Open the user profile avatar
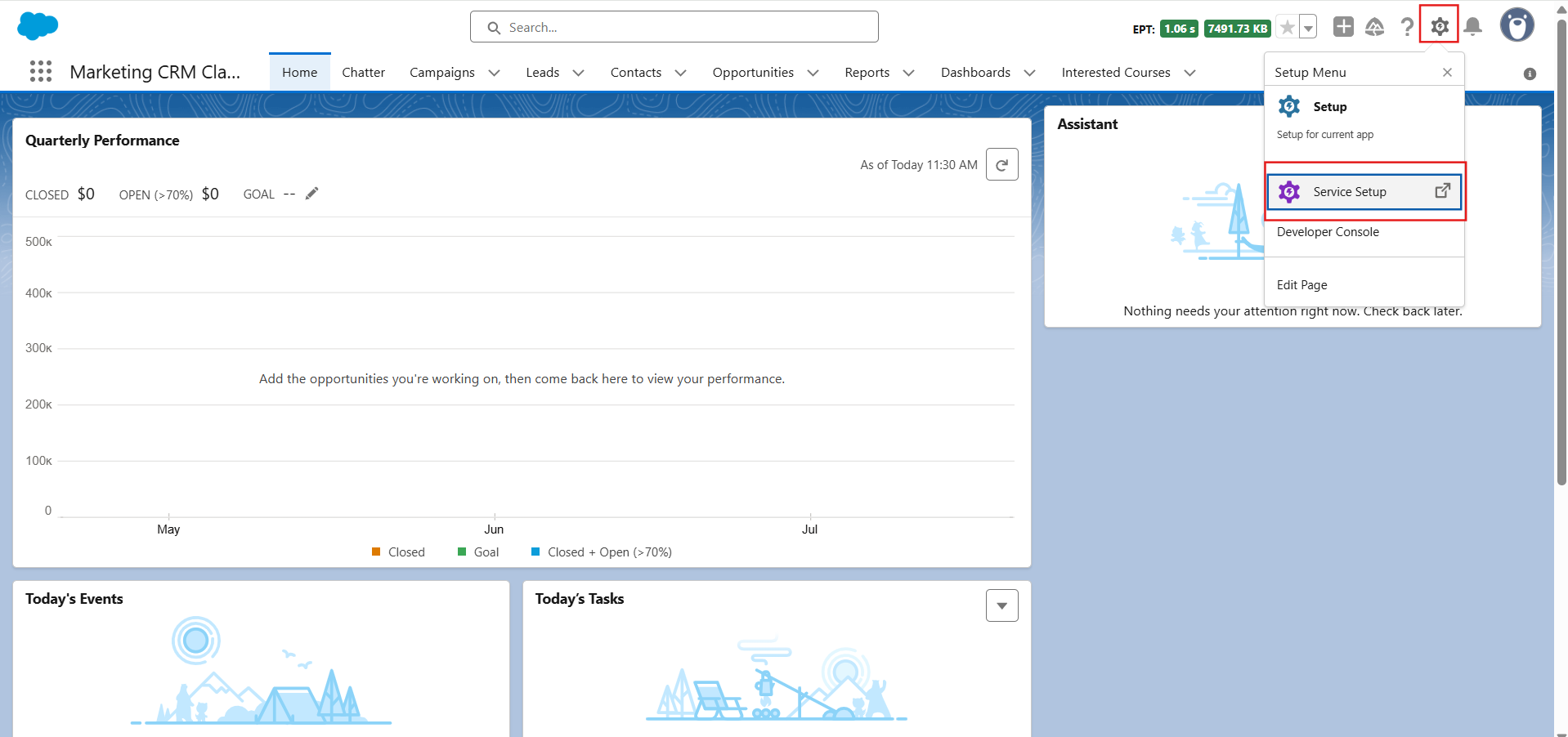This screenshot has height=737, width=1568. pyautogui.click(x=1517, y=25)
